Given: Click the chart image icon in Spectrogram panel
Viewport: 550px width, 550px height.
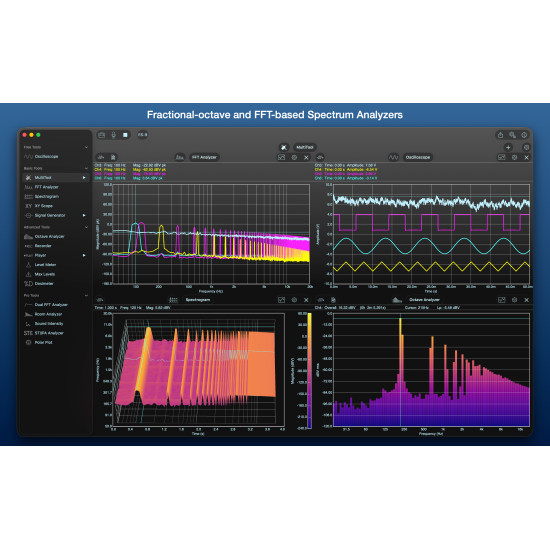Looking at the screenshot, I should (x=282, y=300).
